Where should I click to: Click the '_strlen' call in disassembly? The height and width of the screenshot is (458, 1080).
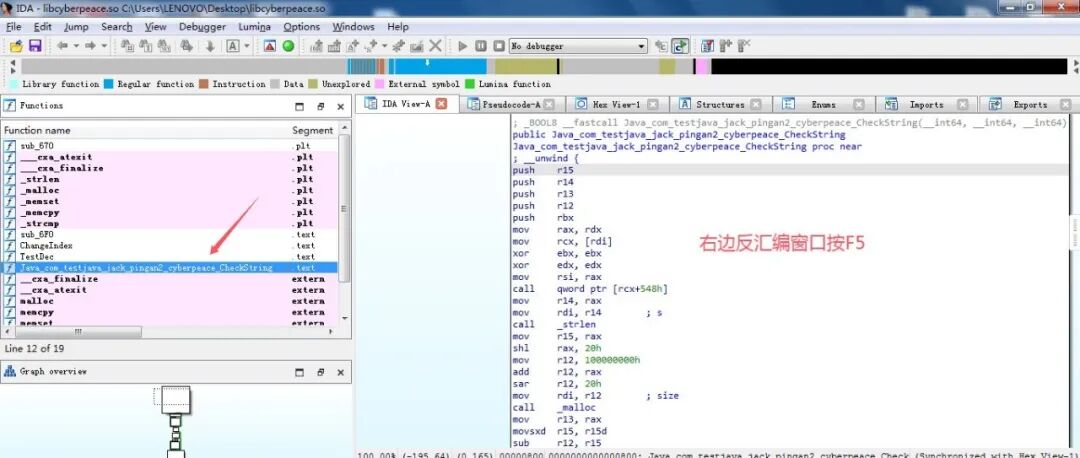(x=577, y=324)
